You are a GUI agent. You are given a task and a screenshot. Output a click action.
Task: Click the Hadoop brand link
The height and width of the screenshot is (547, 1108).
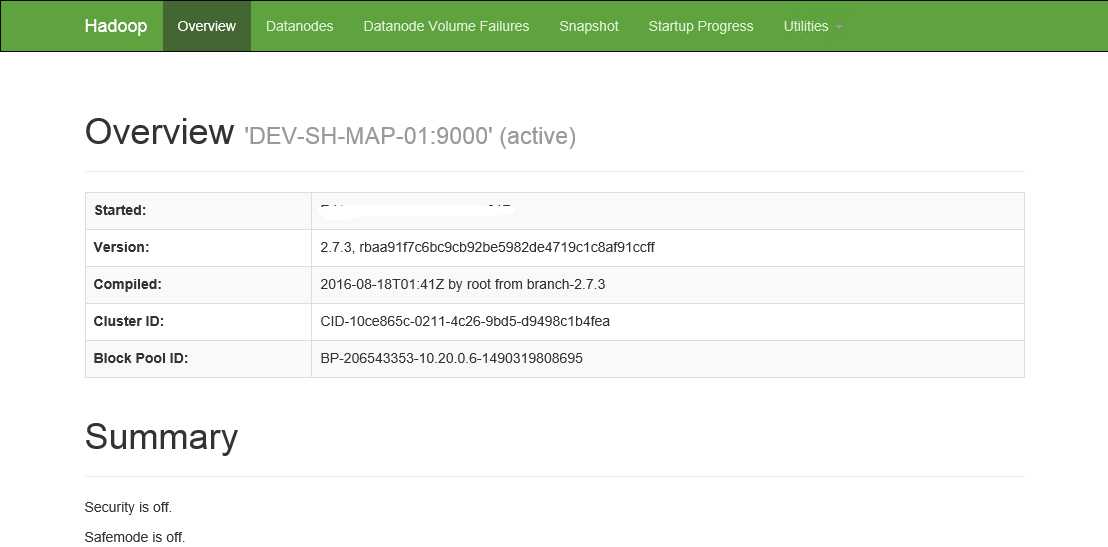(116, 26)
